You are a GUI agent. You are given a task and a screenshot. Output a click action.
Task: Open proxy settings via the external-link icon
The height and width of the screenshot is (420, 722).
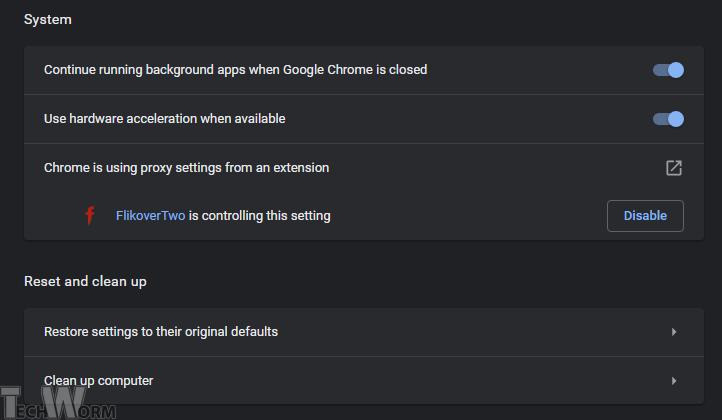(x=674, y=168)
